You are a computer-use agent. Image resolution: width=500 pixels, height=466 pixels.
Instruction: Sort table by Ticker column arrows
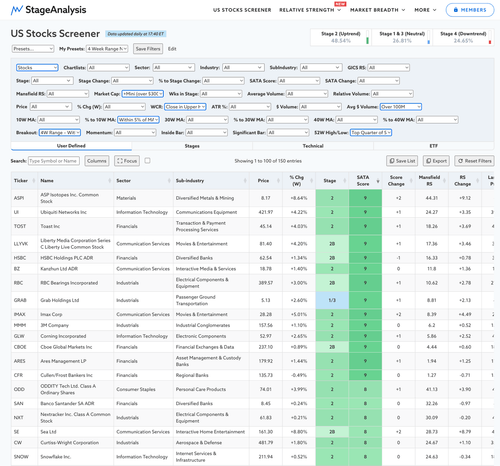pyautogui.click(x=34, y=181)
